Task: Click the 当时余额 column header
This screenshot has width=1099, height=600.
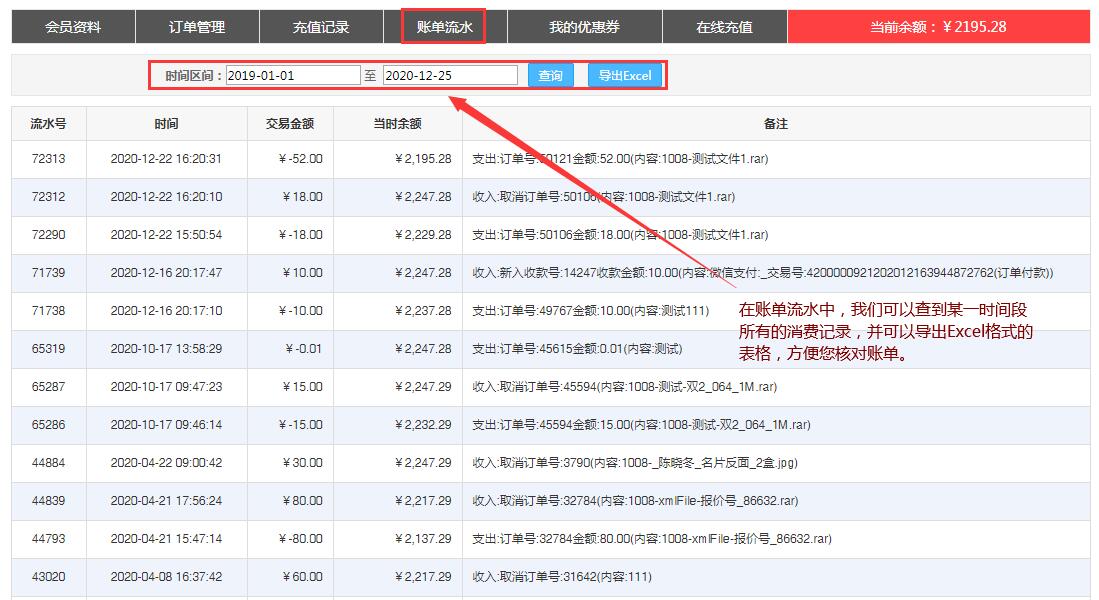Action: coord(397,124)
